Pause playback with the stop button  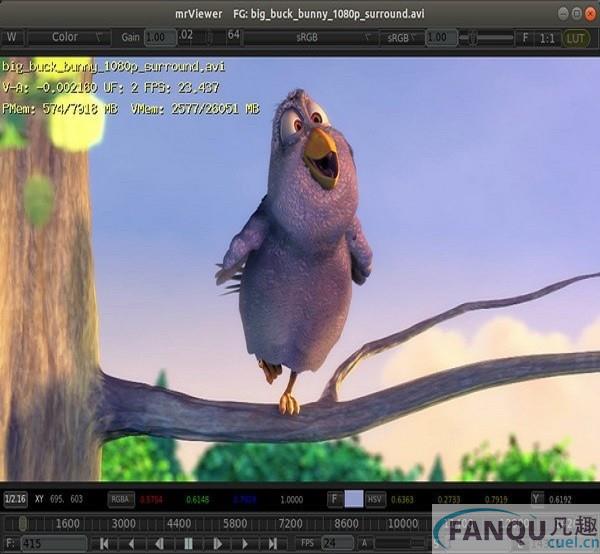188,544
